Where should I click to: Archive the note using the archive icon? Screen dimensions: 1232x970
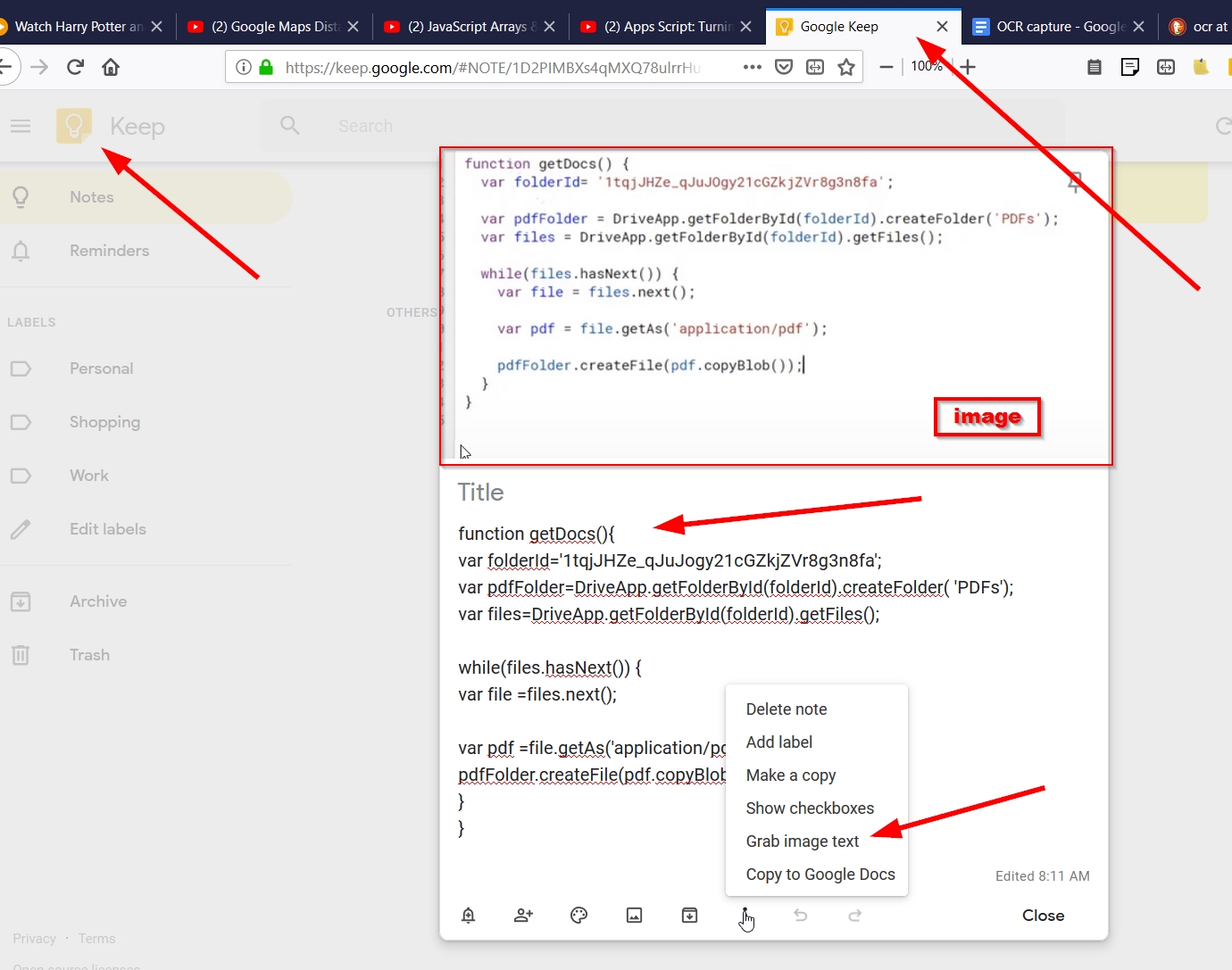(690, 915)
